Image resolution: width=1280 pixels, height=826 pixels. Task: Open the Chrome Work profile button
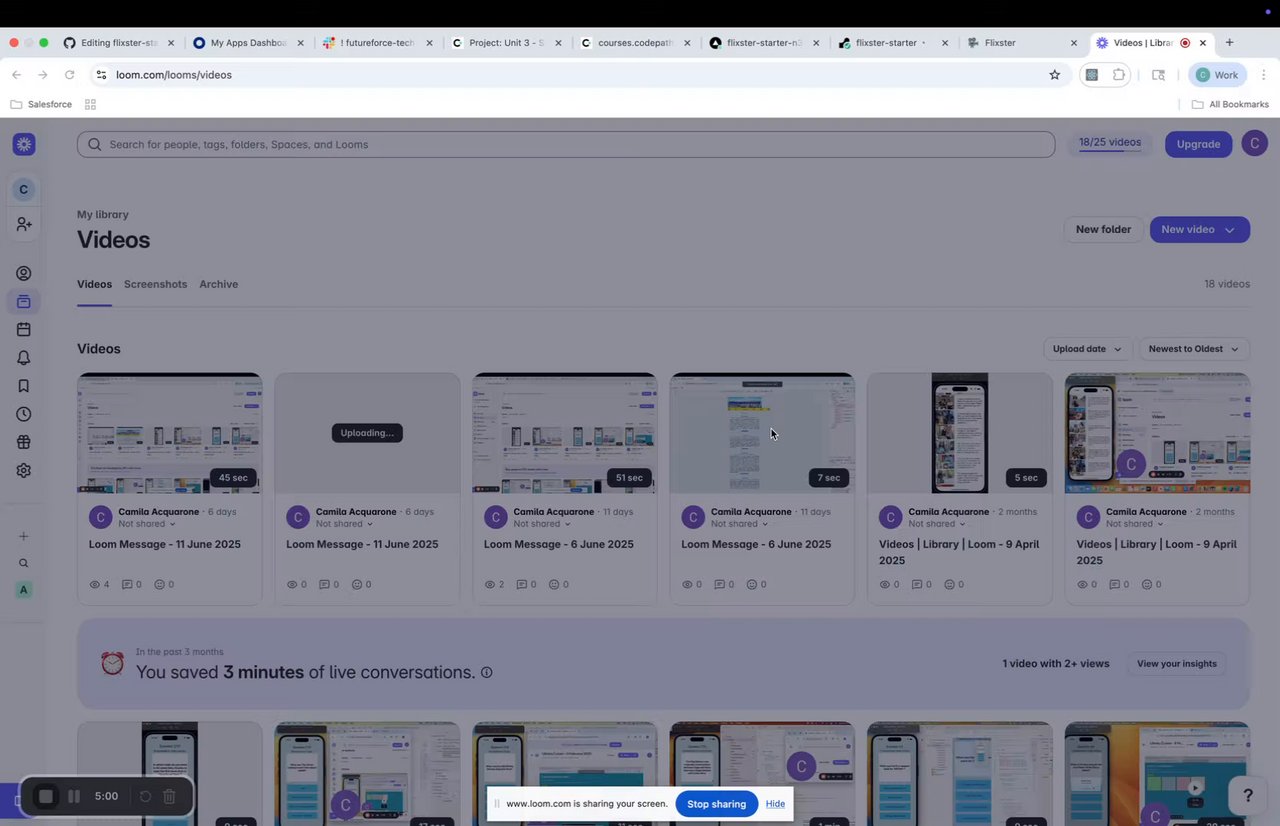pyautogui.click(x=1216, y=75)
